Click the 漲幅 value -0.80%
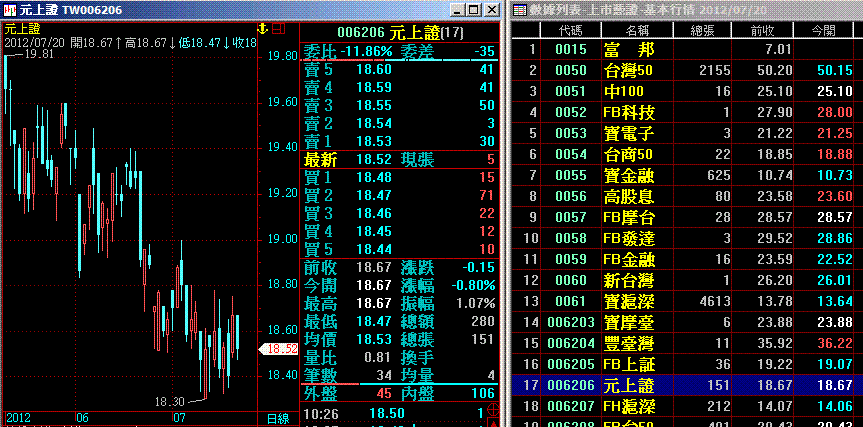 coord(473,286)
